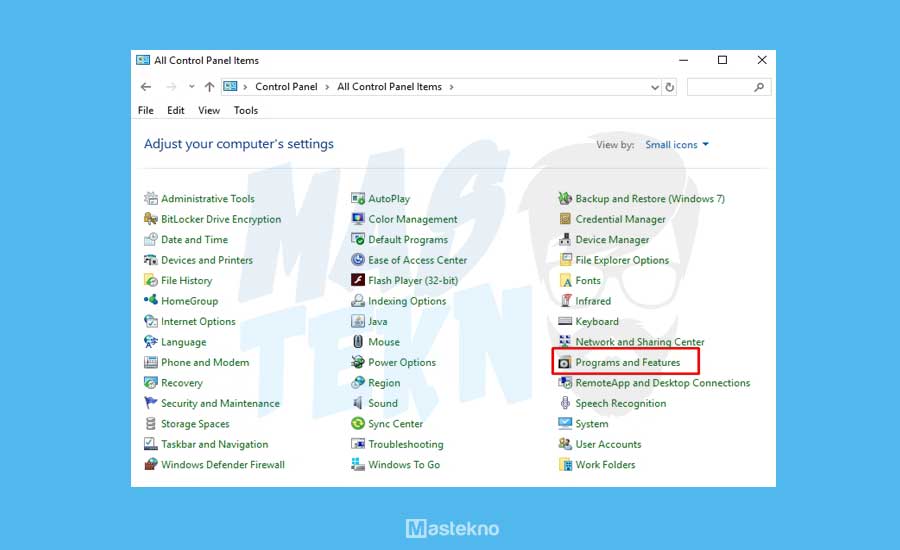Go back with the Back arrow
This screenshot has height=550, width=900.
(x=146, y=87)
